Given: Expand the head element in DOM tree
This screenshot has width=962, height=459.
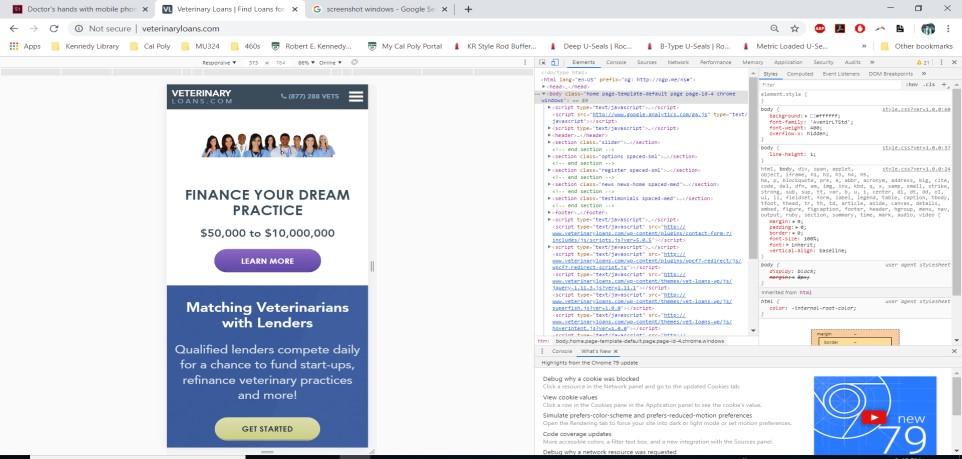Looking at the screenshot, I should pos(544,87).
